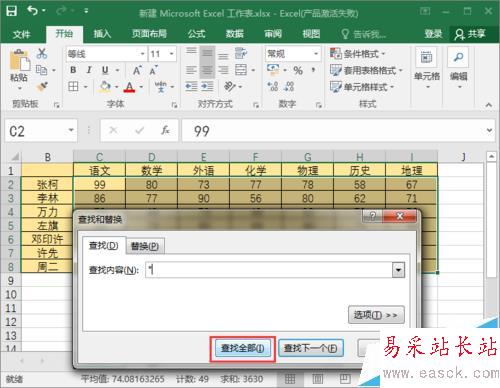Click the Wrap Text icon

[241, 53]
